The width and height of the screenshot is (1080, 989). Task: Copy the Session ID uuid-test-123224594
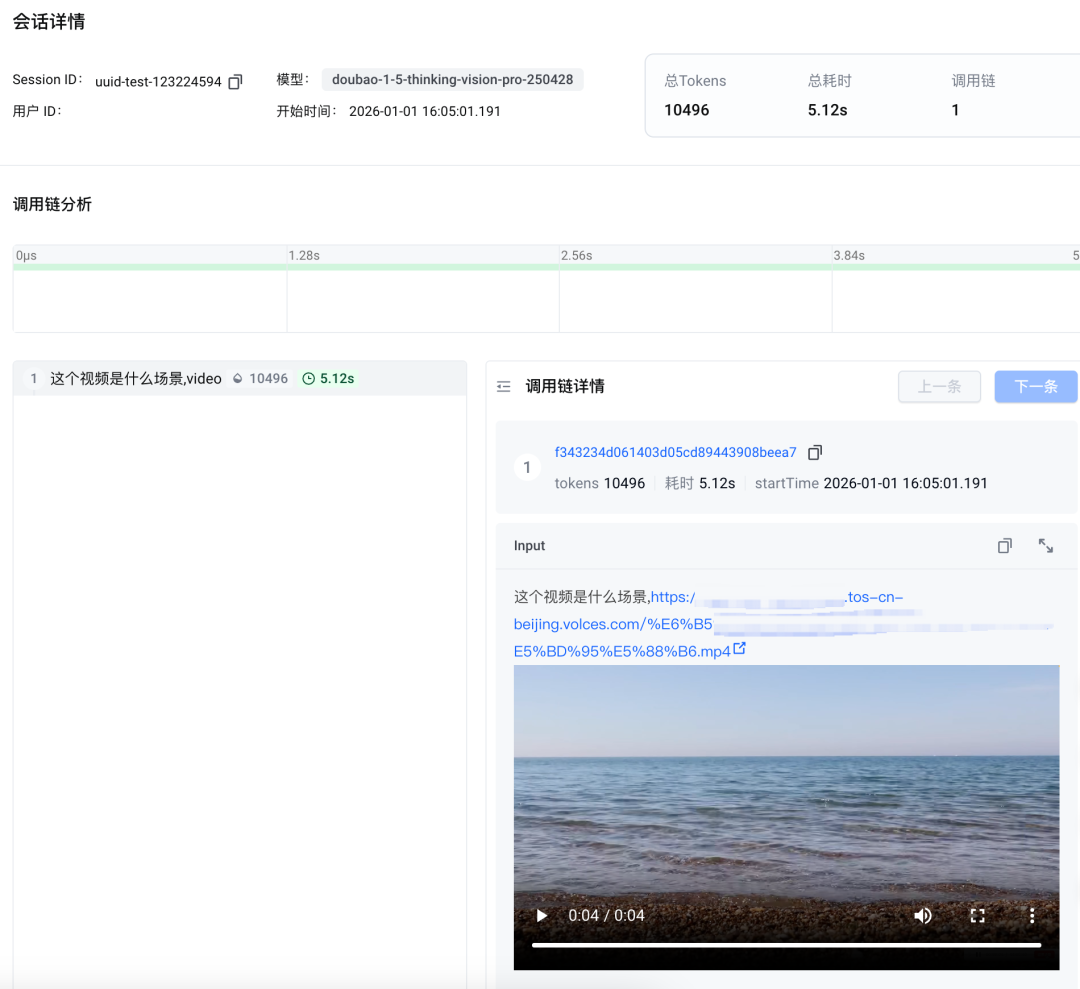(235, 82)
